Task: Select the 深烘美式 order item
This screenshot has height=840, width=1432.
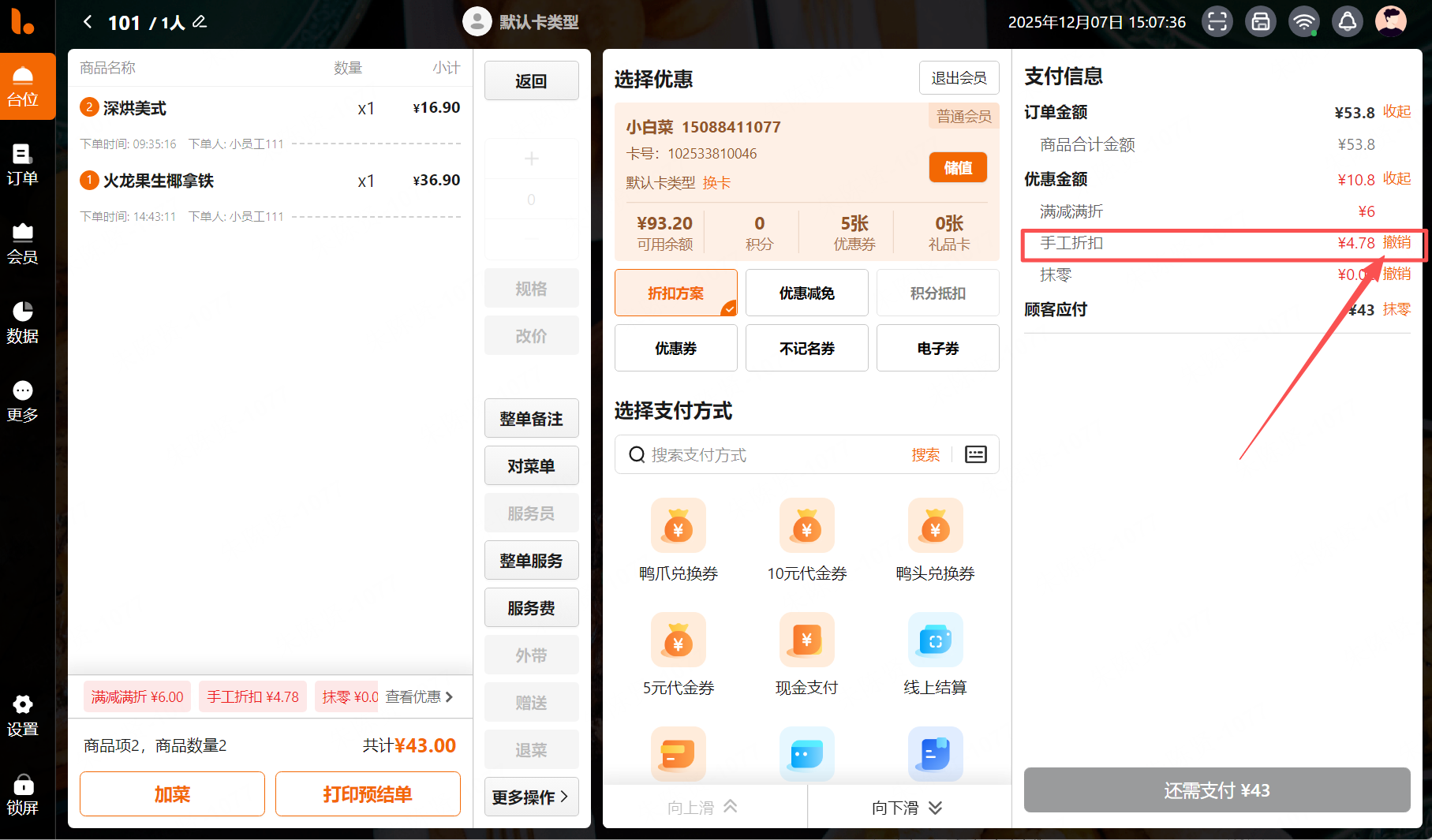Action: point(270,108)
